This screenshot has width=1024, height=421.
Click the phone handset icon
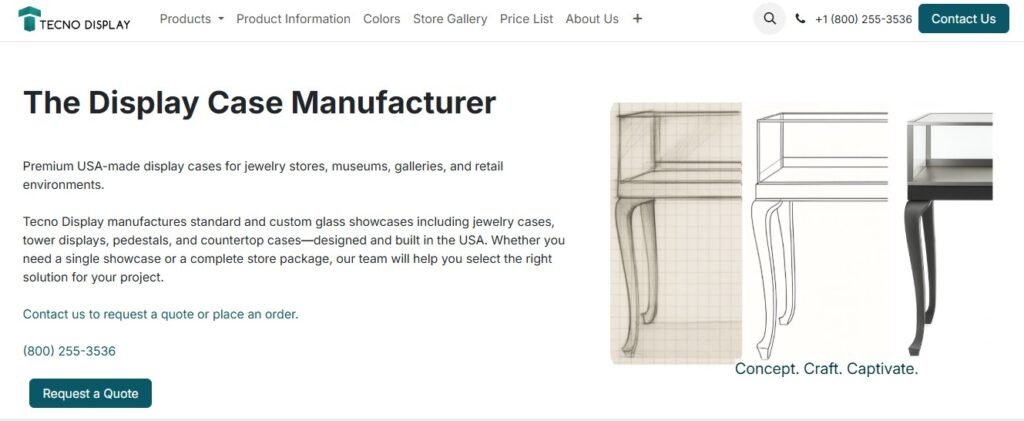point(800,19)
